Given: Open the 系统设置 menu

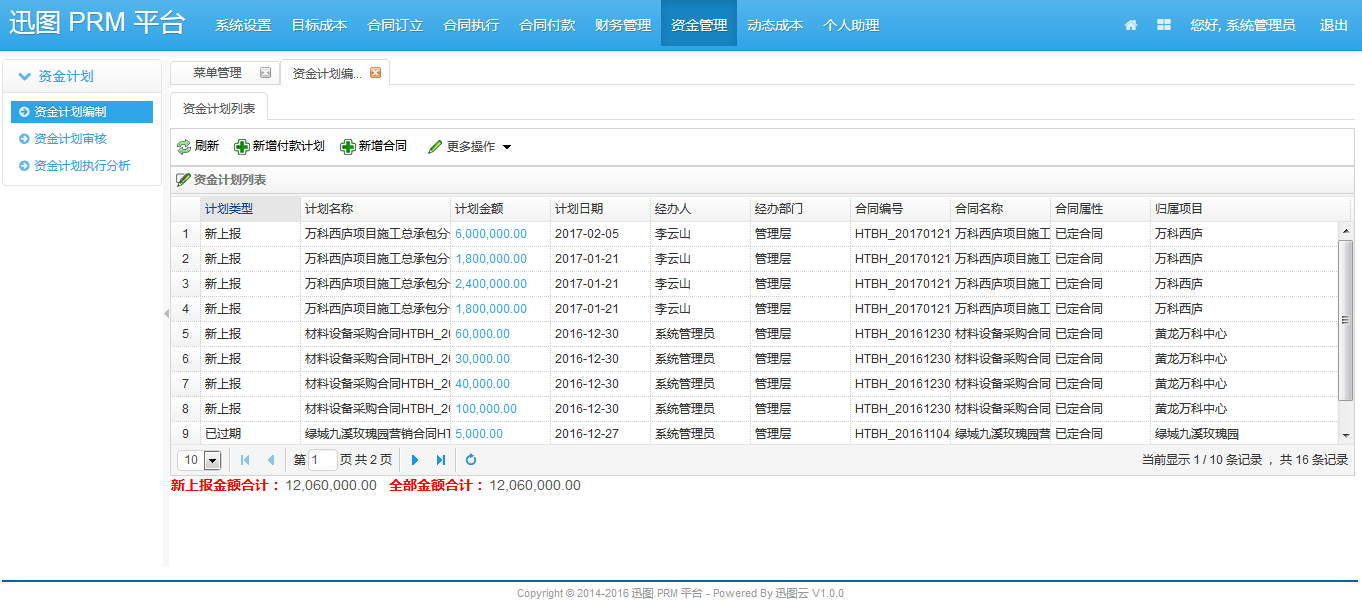Looking at the screenshot, I should (243, 25).
